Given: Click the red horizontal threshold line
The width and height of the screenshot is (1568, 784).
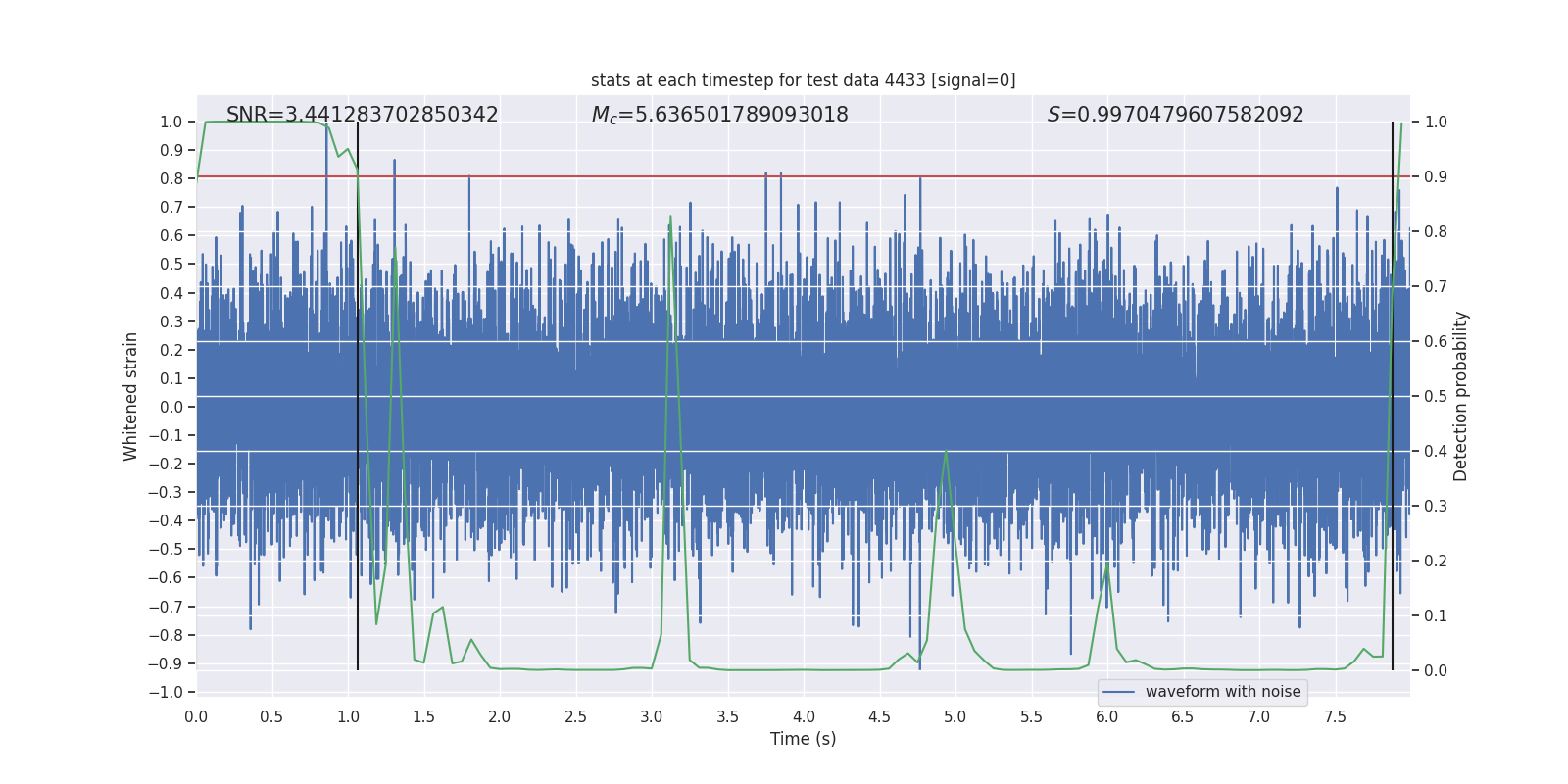Looking at the screenshot, I should pyautogui.click(x=804, y=176).
